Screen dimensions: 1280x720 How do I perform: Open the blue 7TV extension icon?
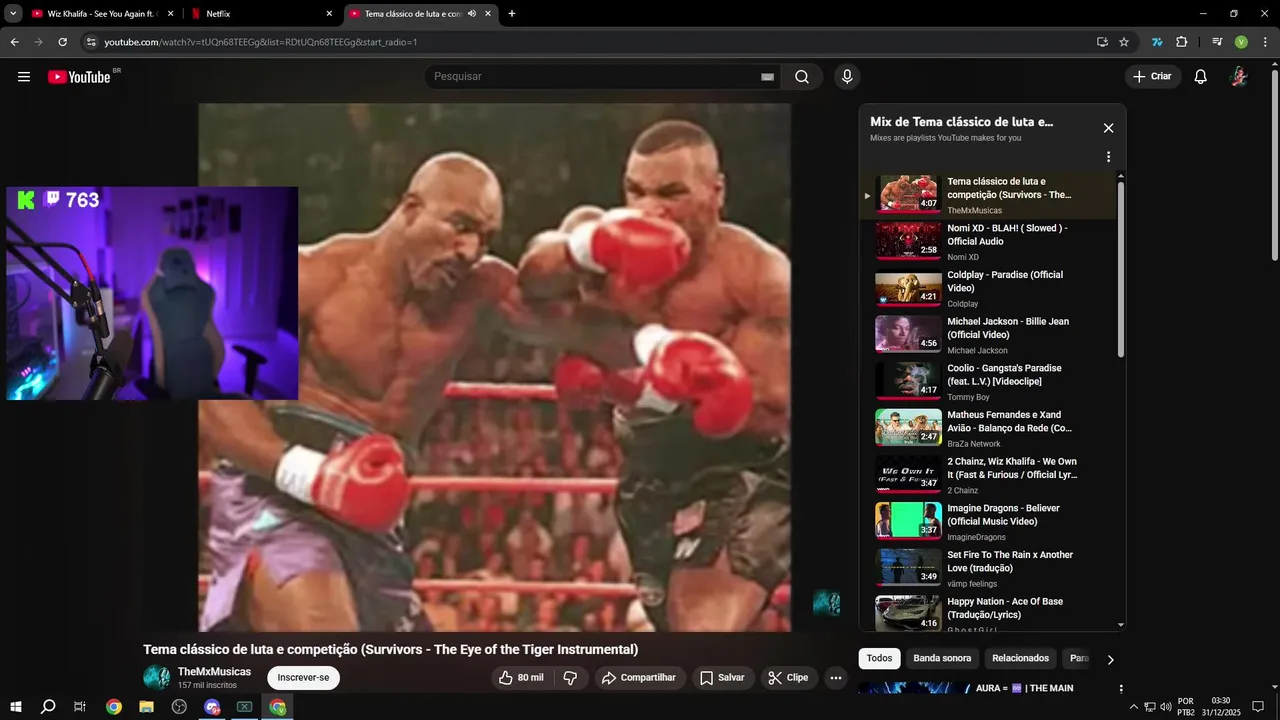coord(1157,42)
